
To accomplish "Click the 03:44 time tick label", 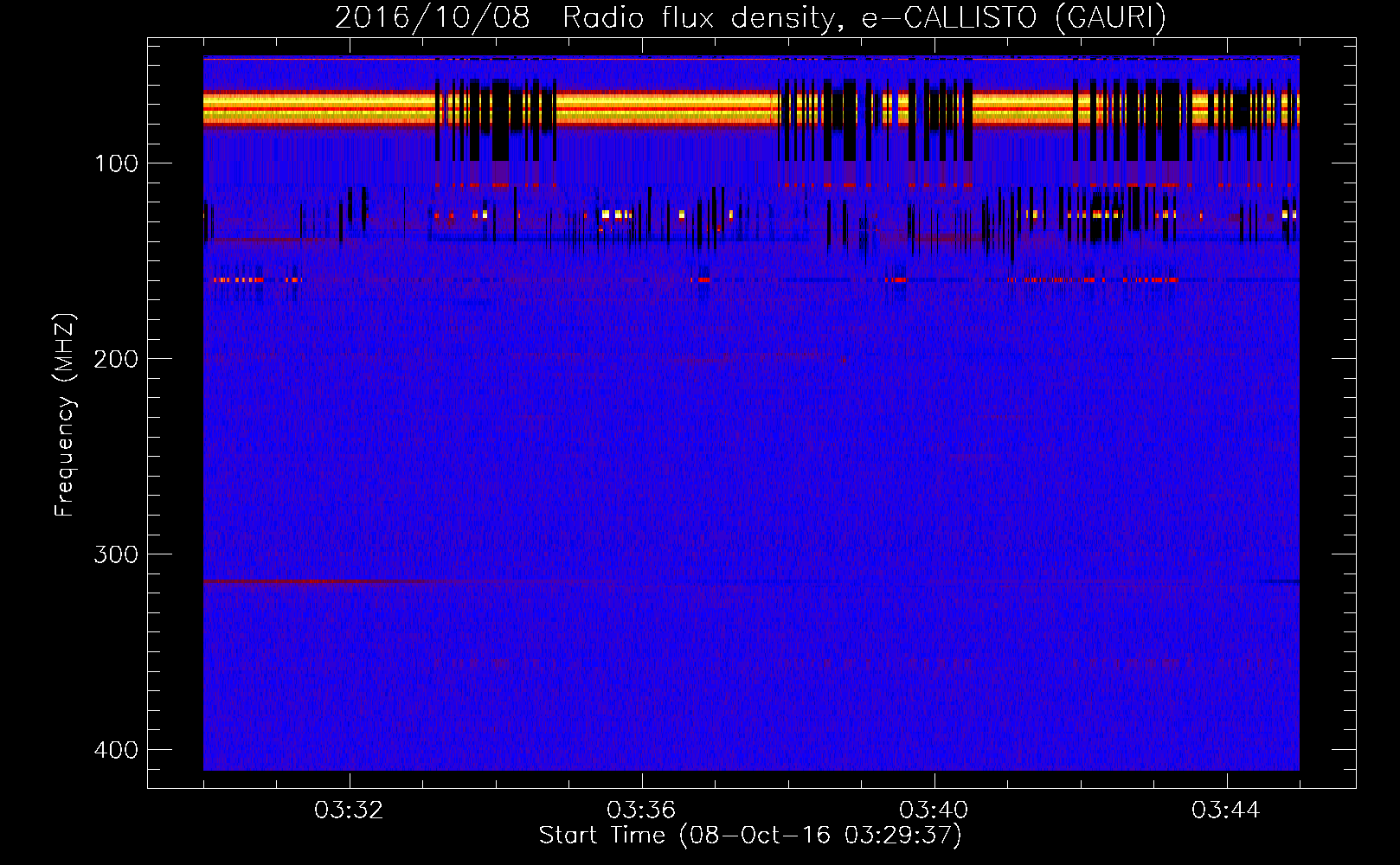I will [x=1226, y=811].
